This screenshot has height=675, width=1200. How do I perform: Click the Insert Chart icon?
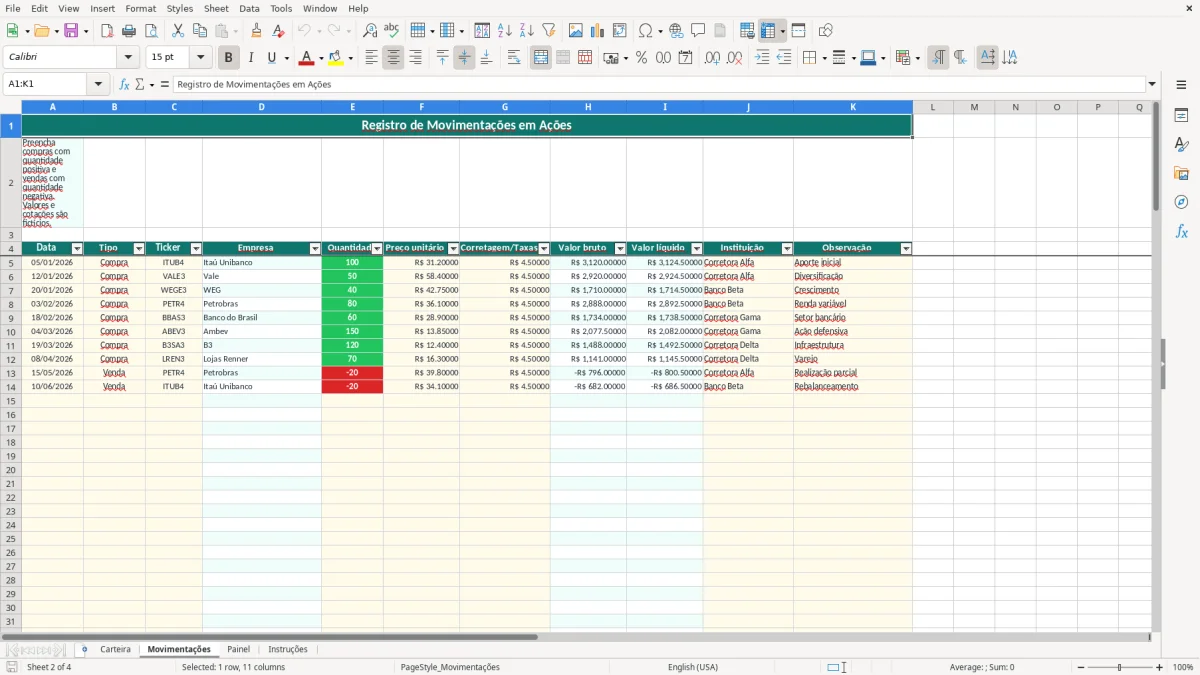598,31
